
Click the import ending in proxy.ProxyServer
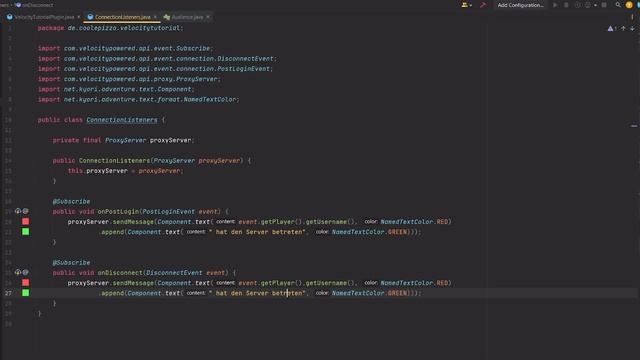pos(129,79)
